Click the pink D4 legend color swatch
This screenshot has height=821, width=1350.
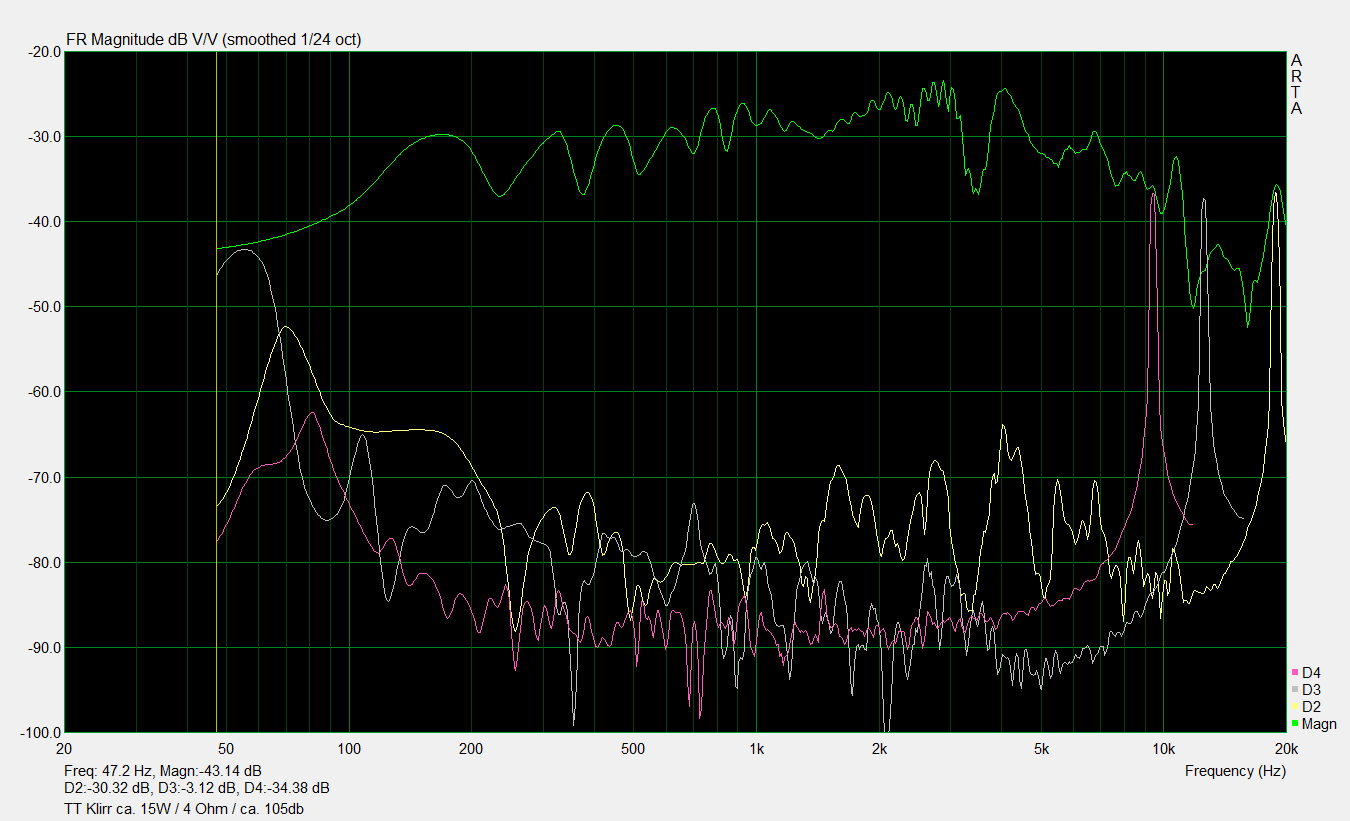click(1295, 673)
